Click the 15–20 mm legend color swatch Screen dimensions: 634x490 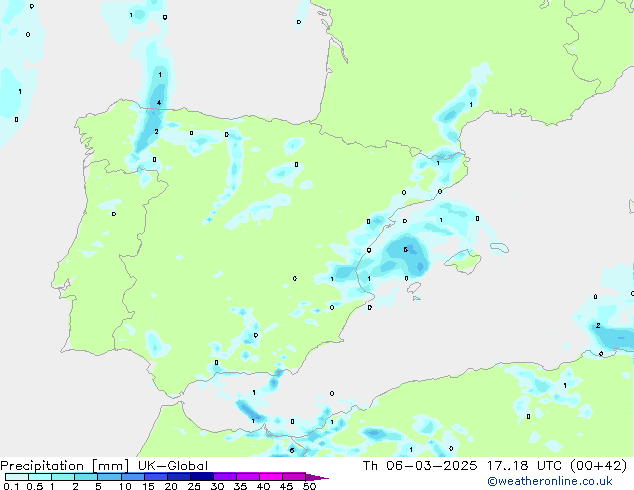coord(156,477)
